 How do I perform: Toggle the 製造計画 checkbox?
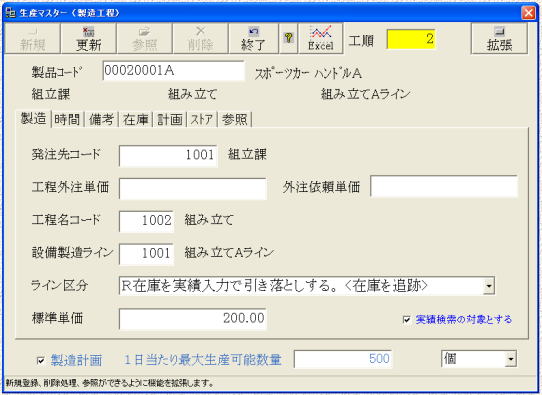click(40, 361)
